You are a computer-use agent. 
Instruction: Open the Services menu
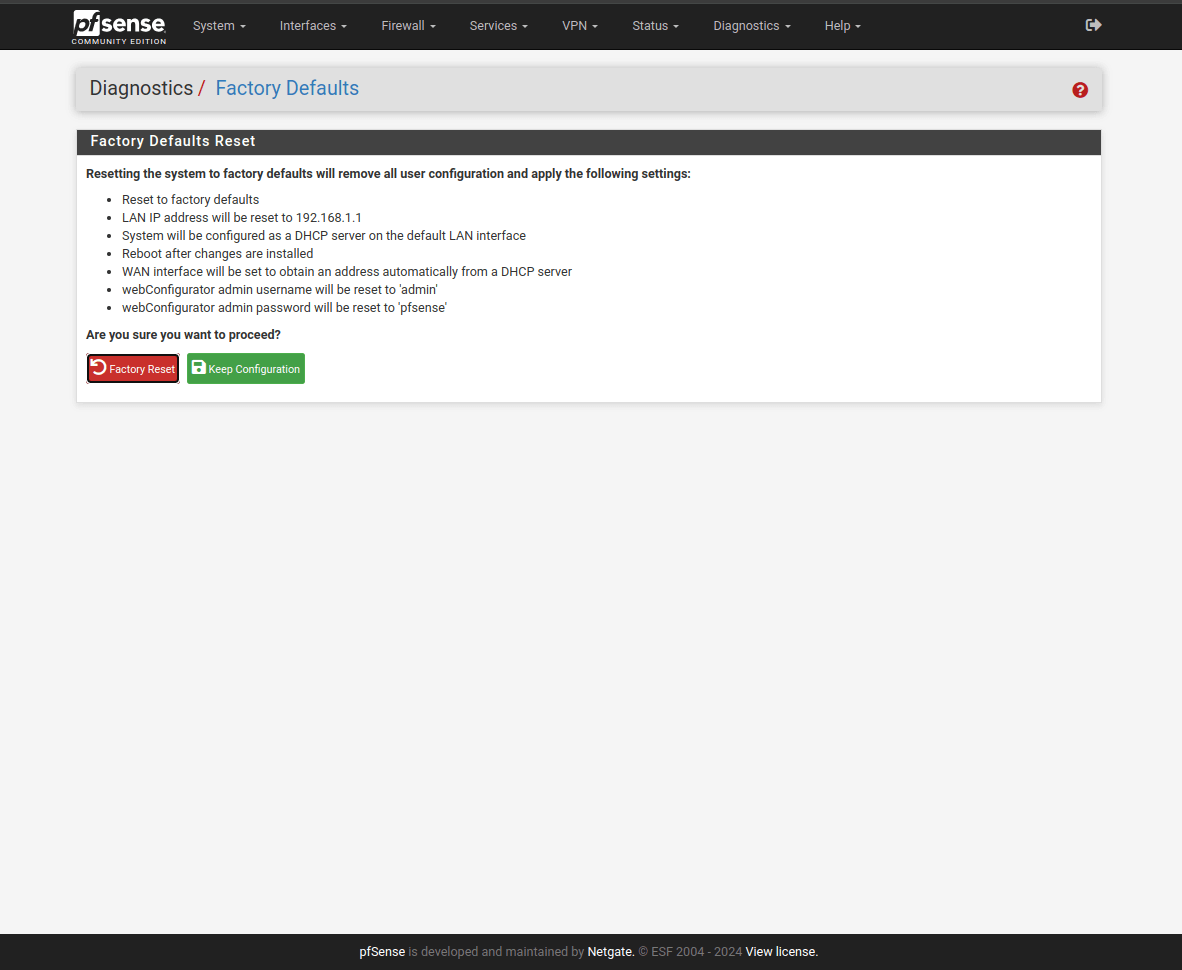[x=498, y=26]
